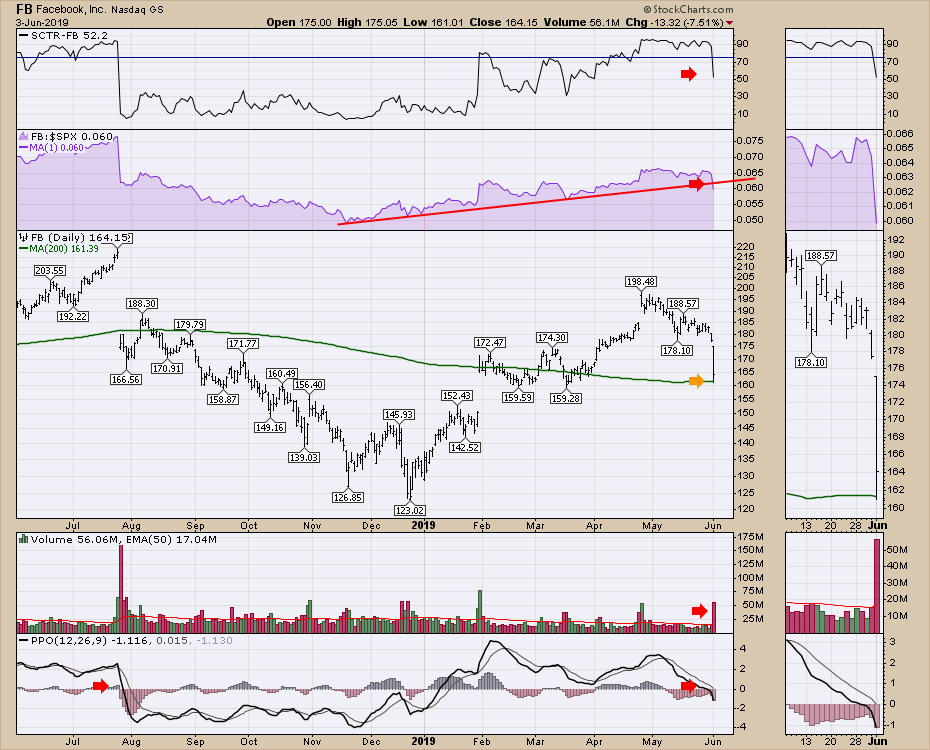Click the 166.56 price low annotation
Screen dimensions: 930x750
pyautogui.click(x=126, y=379)
